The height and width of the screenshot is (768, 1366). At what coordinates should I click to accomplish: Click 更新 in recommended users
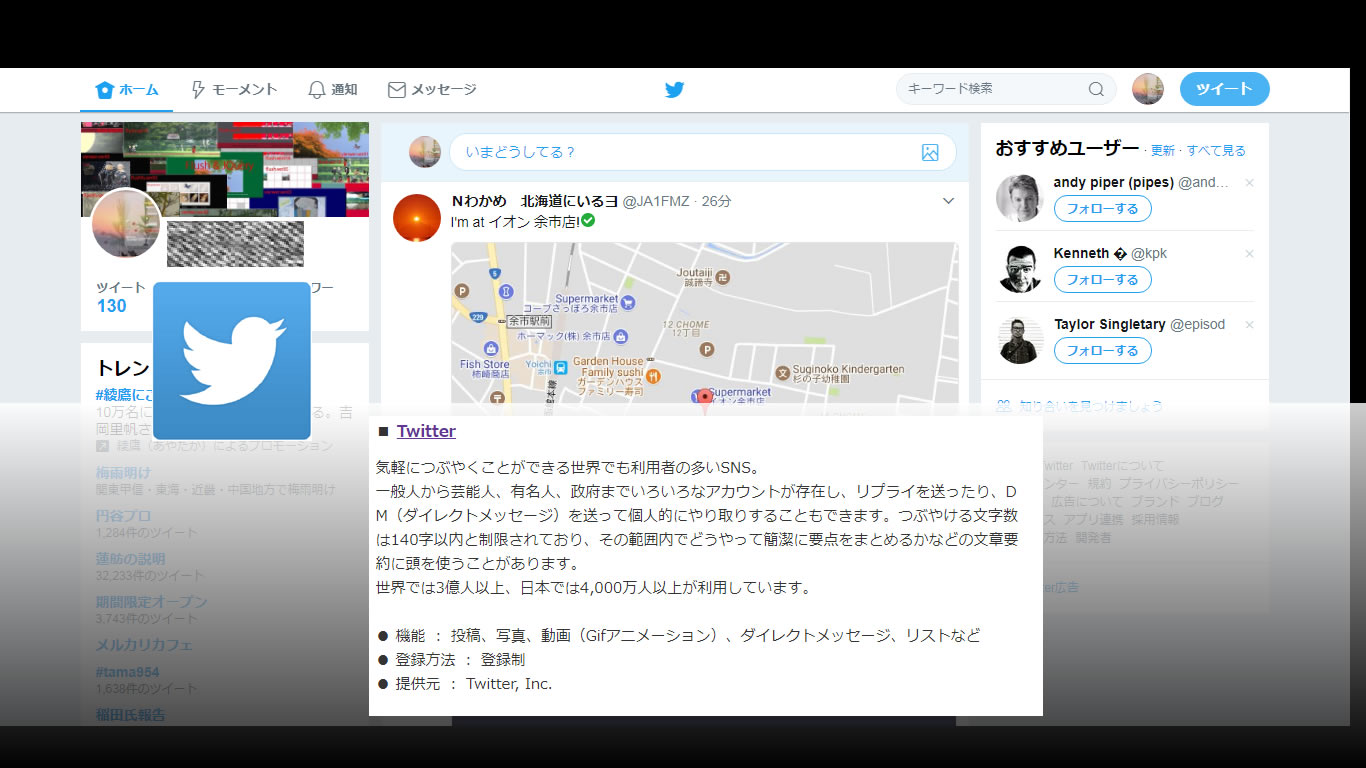[1163, 151]
